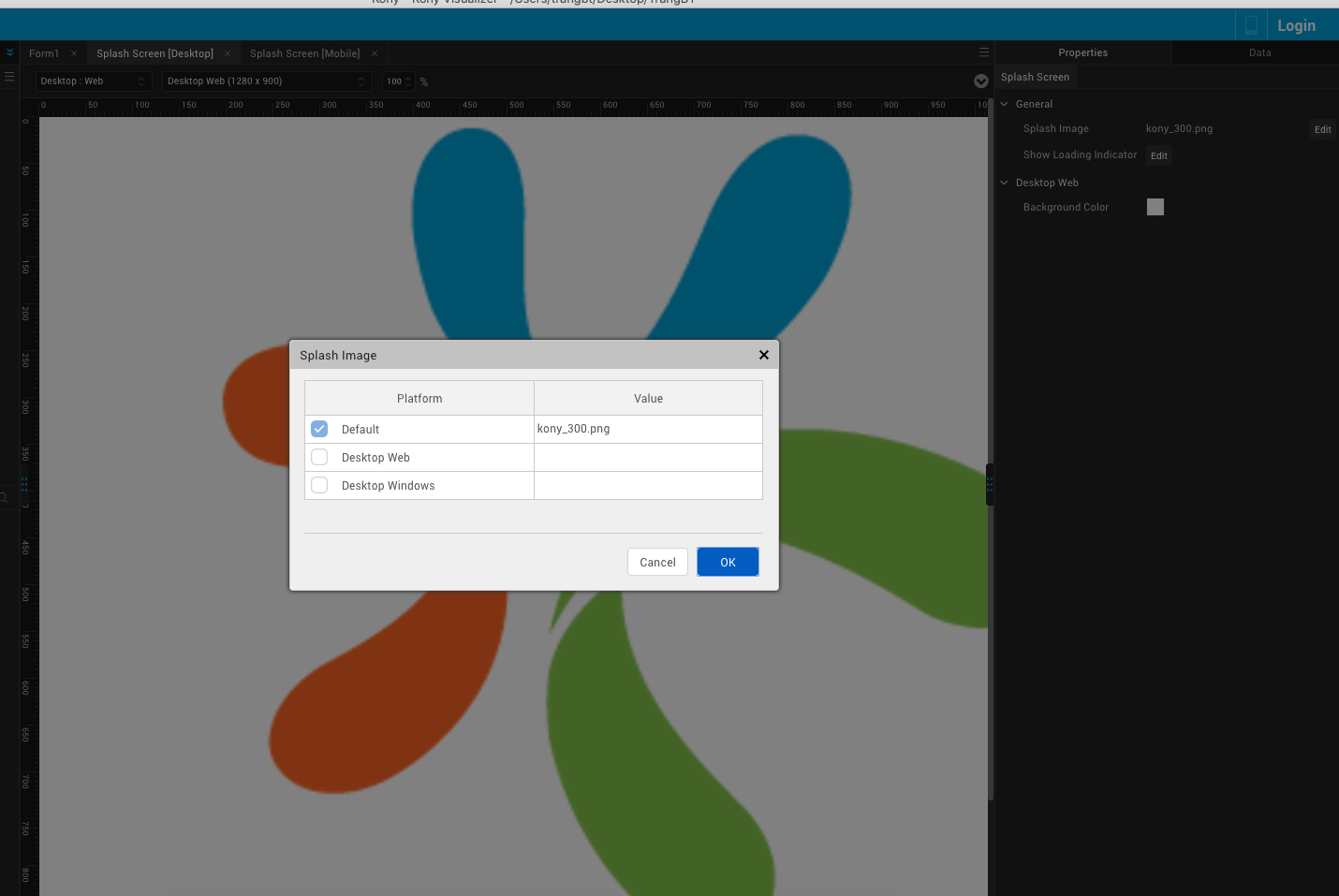Click the Show Loading Indicator label
Image resolution: width=1339 pixels, height=896 pixels.
click(x=1080, y=154)
